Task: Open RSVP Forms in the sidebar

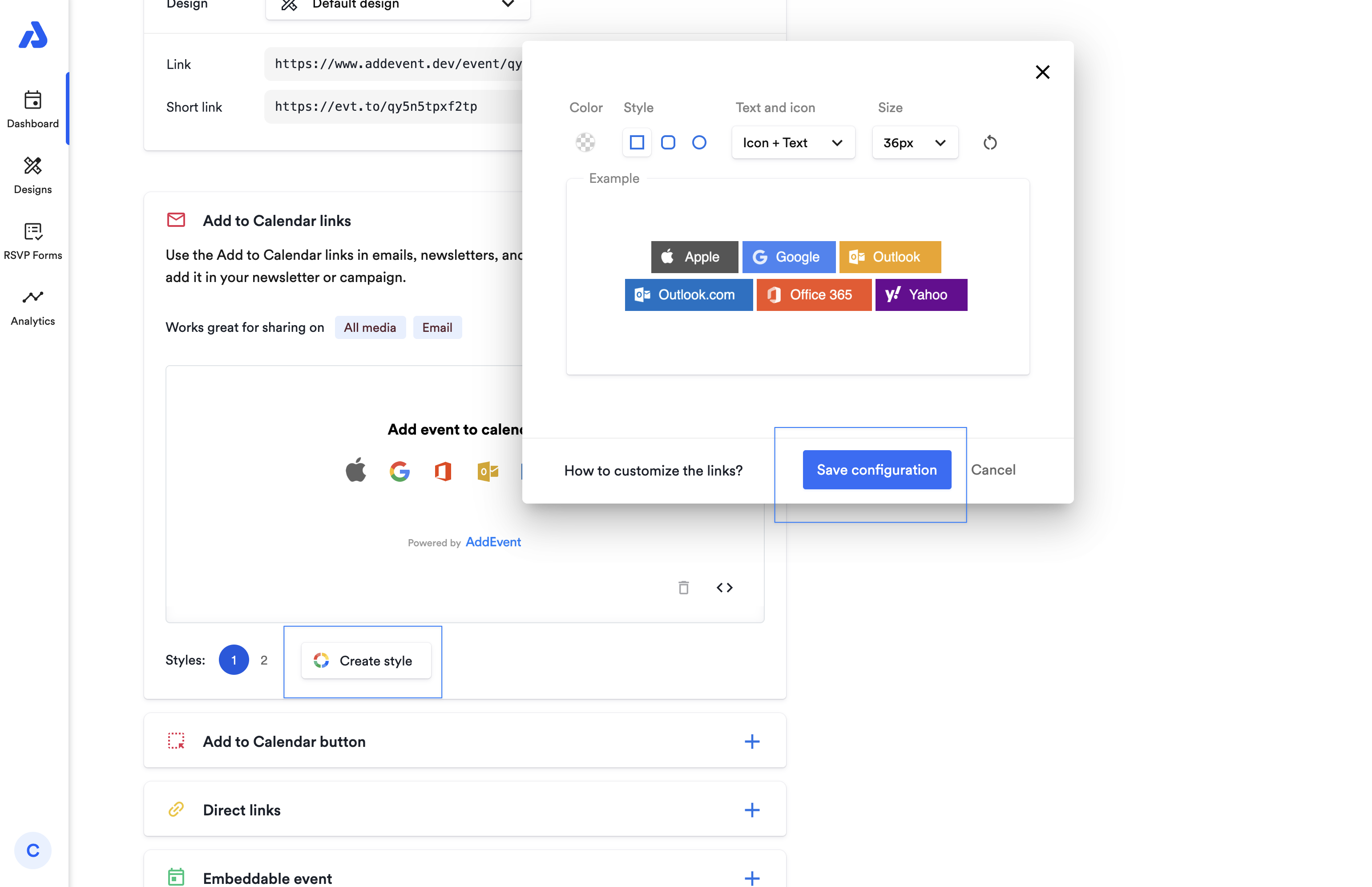Action: 33,241
